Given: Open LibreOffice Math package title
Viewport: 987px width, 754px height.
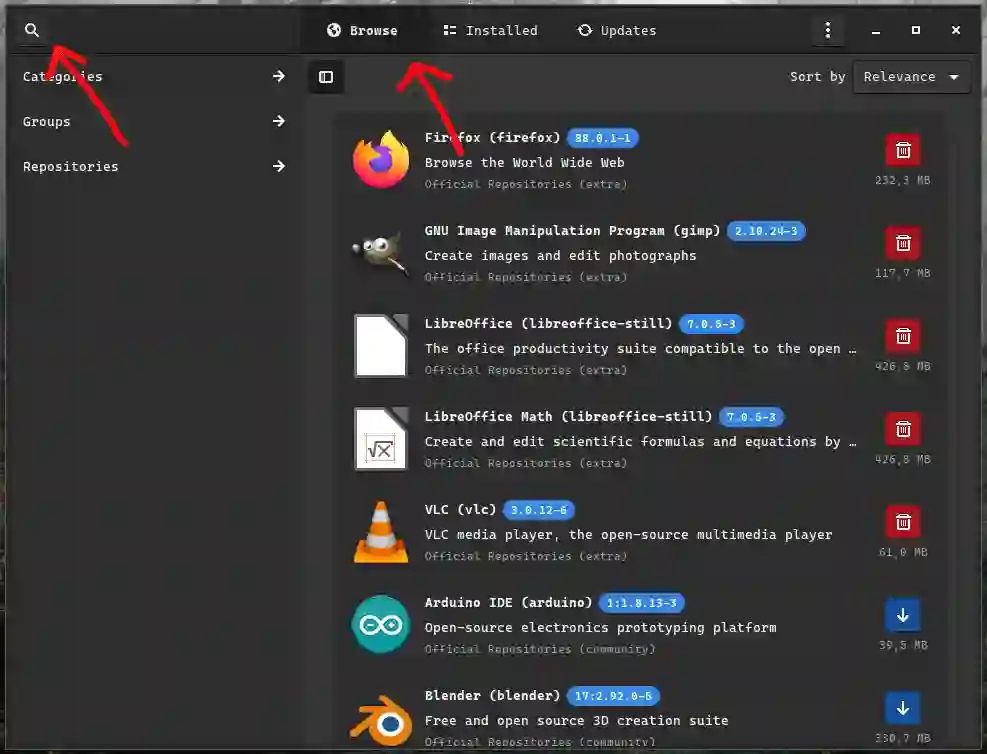Looking at the screenshot, I should pyautogui.click(x=568, y=417).
